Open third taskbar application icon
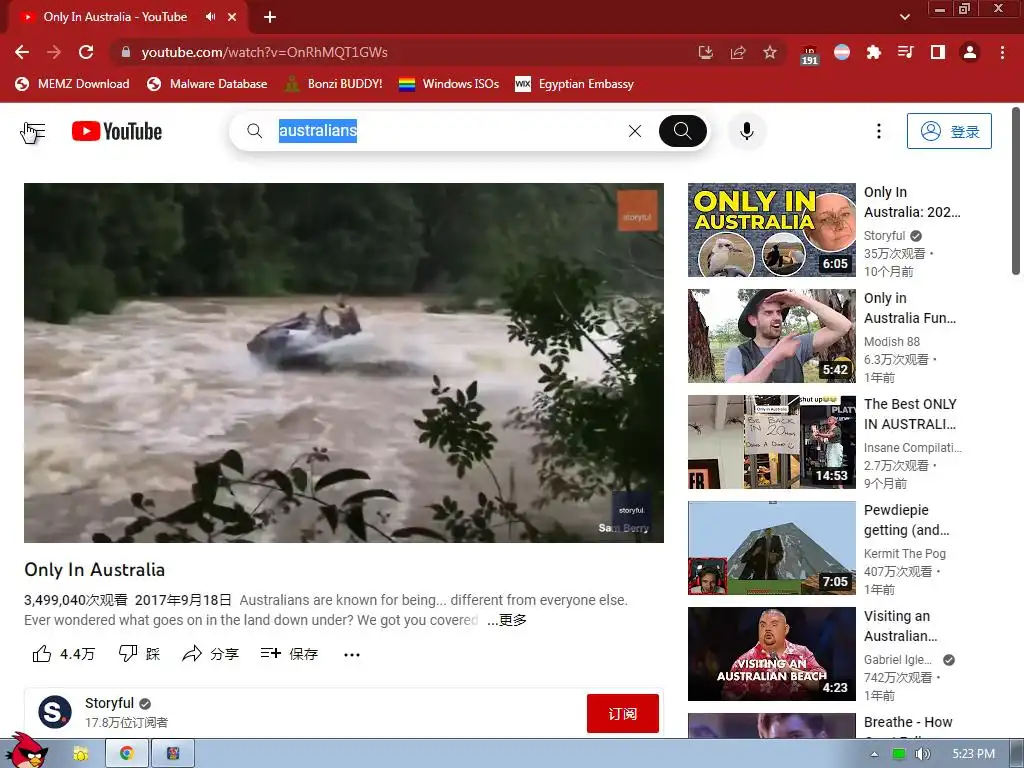 172,754
